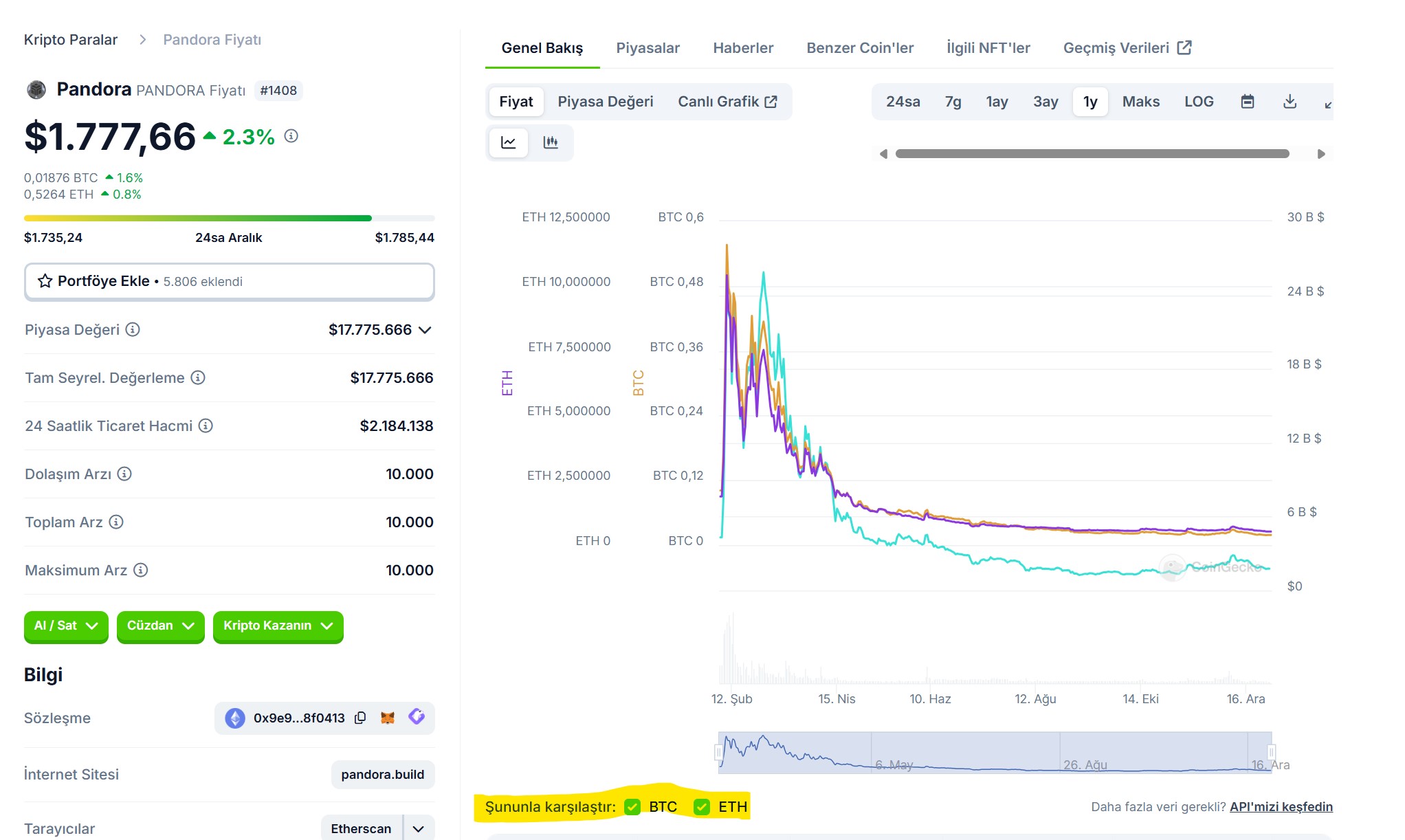This screenshot has width=1405, height=840.
Task: Expand Etherscan explorers dropdown arrow
Action: tap(419, 829)
